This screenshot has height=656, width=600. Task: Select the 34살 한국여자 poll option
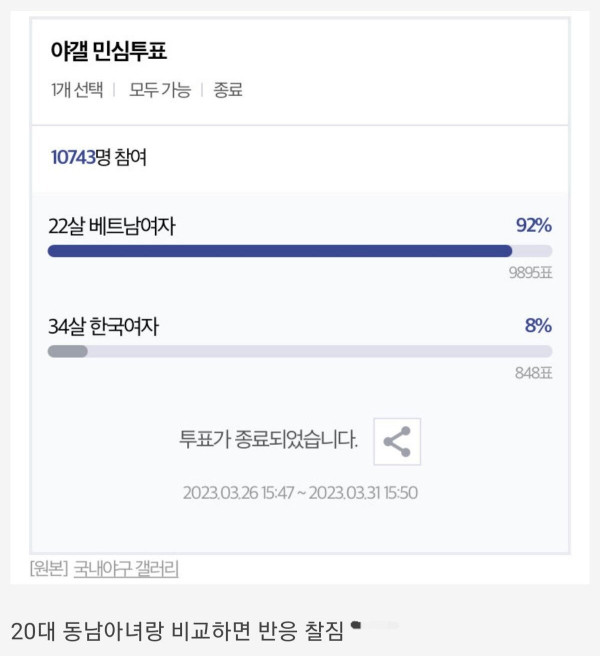coord(104,326)
